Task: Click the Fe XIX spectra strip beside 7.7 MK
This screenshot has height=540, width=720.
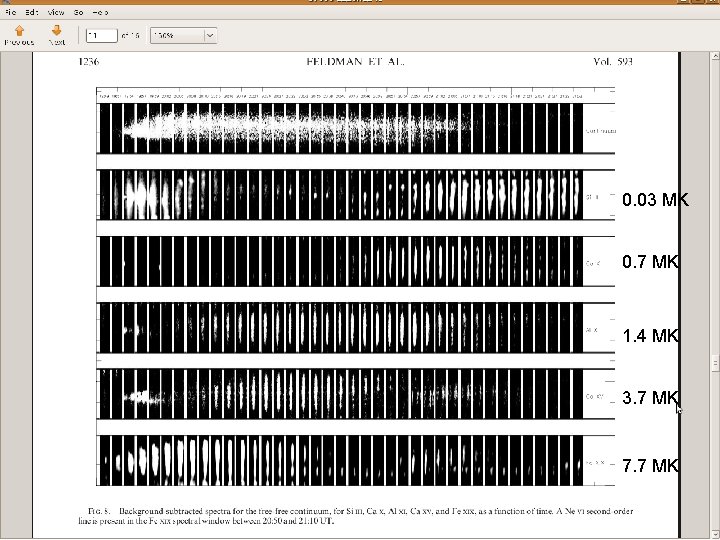Action: 341,461
